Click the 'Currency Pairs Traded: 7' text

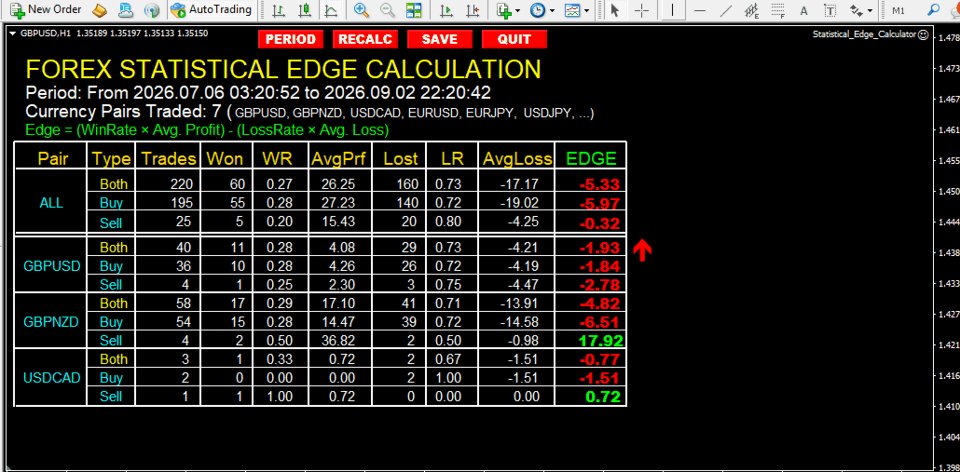pos(124,113)
